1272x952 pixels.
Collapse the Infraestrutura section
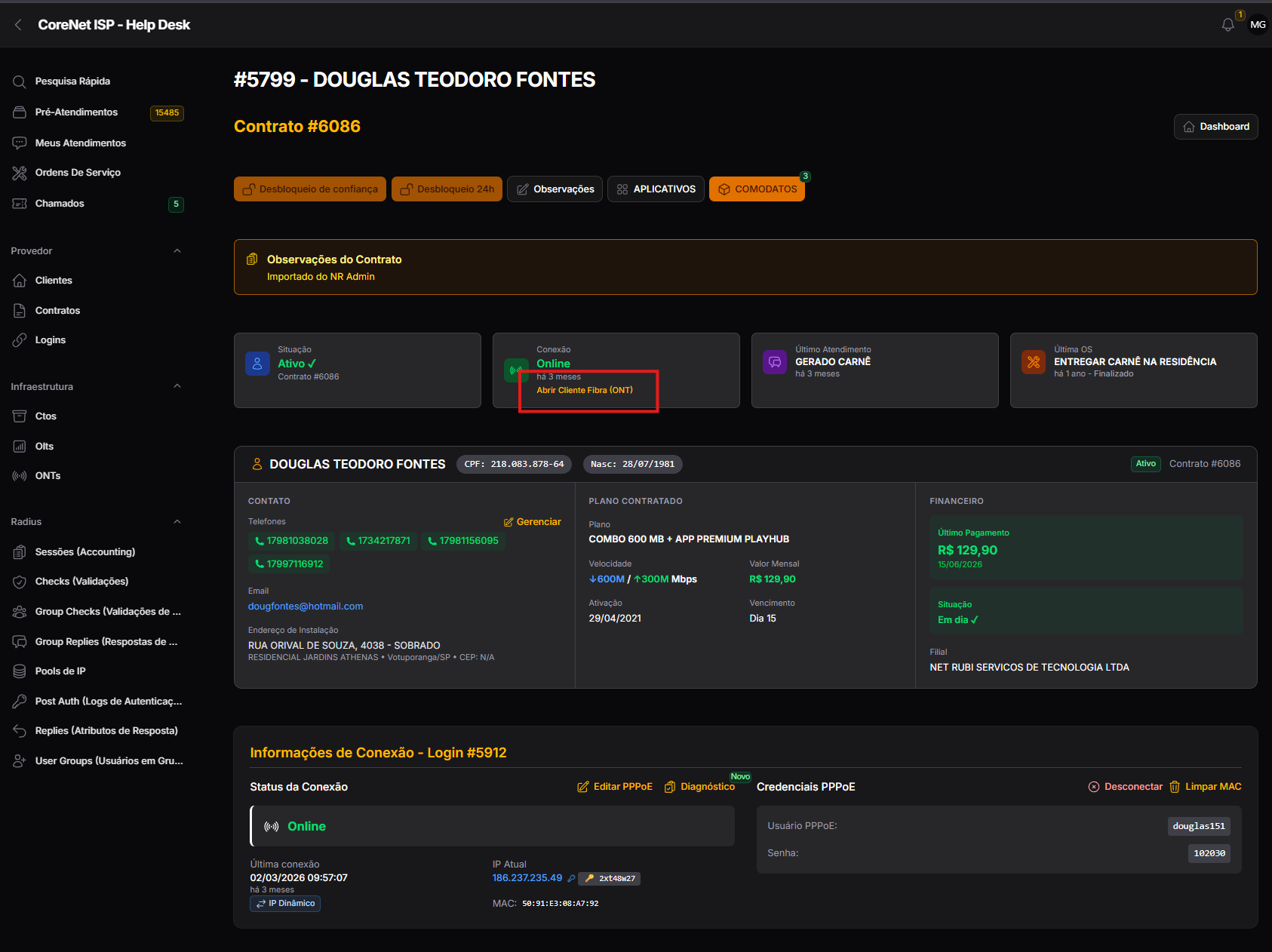tap(177, 386)
